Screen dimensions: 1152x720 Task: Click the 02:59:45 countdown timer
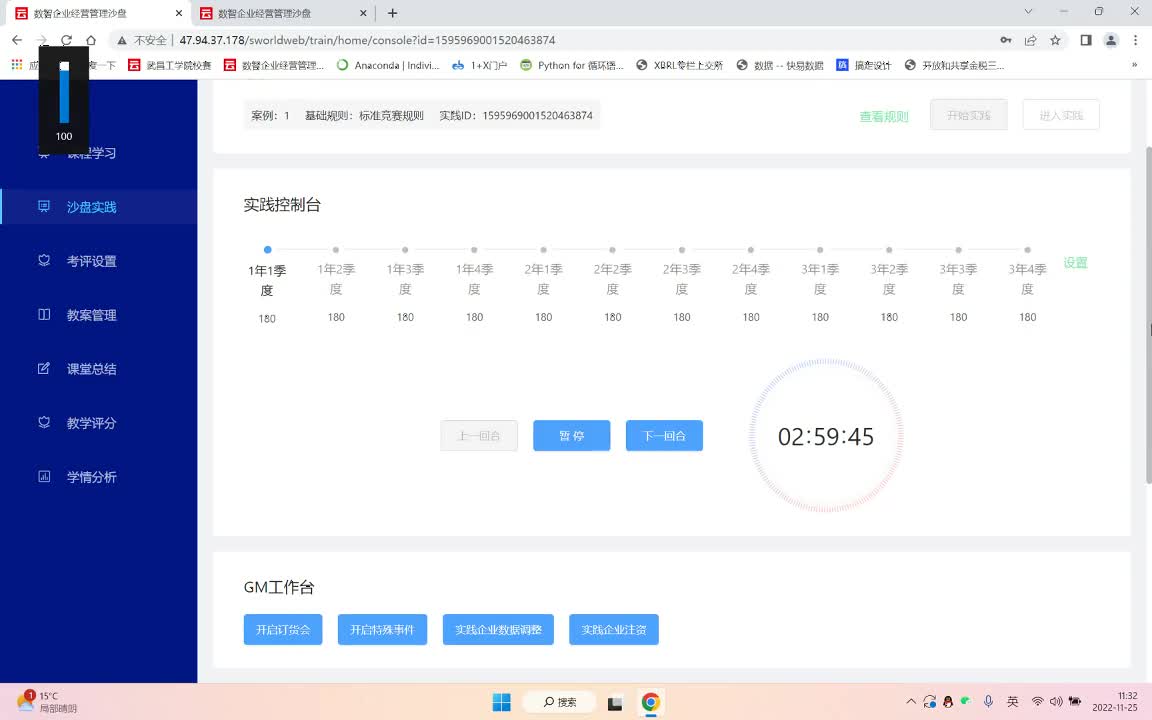826,436
